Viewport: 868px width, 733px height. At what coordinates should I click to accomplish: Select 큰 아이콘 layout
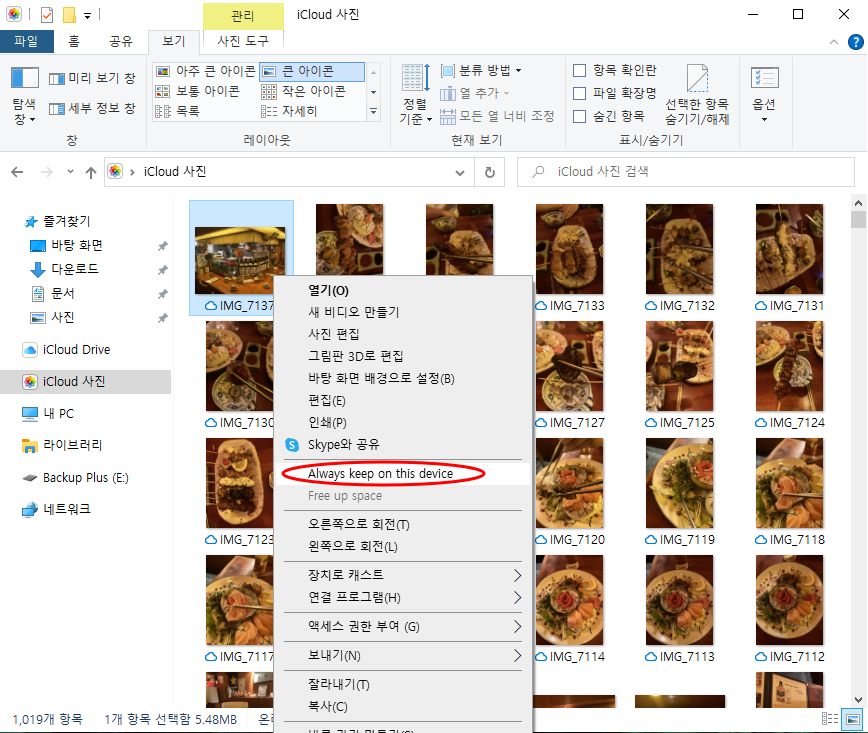312,71
